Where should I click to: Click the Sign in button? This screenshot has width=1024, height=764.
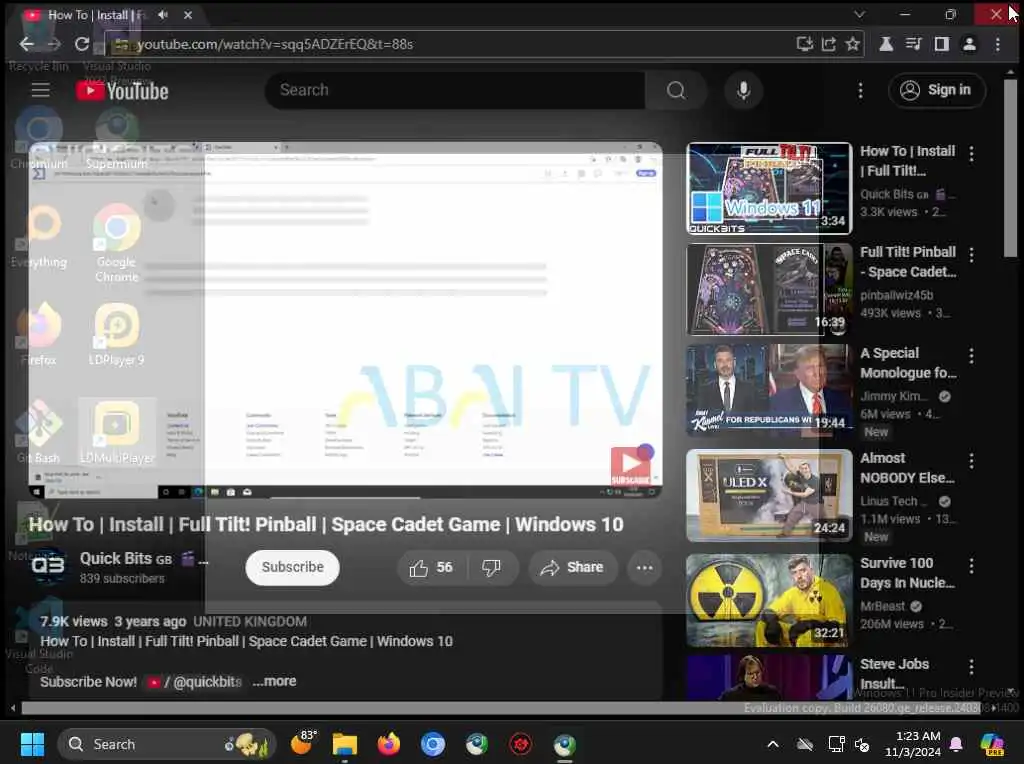(936, 90)
